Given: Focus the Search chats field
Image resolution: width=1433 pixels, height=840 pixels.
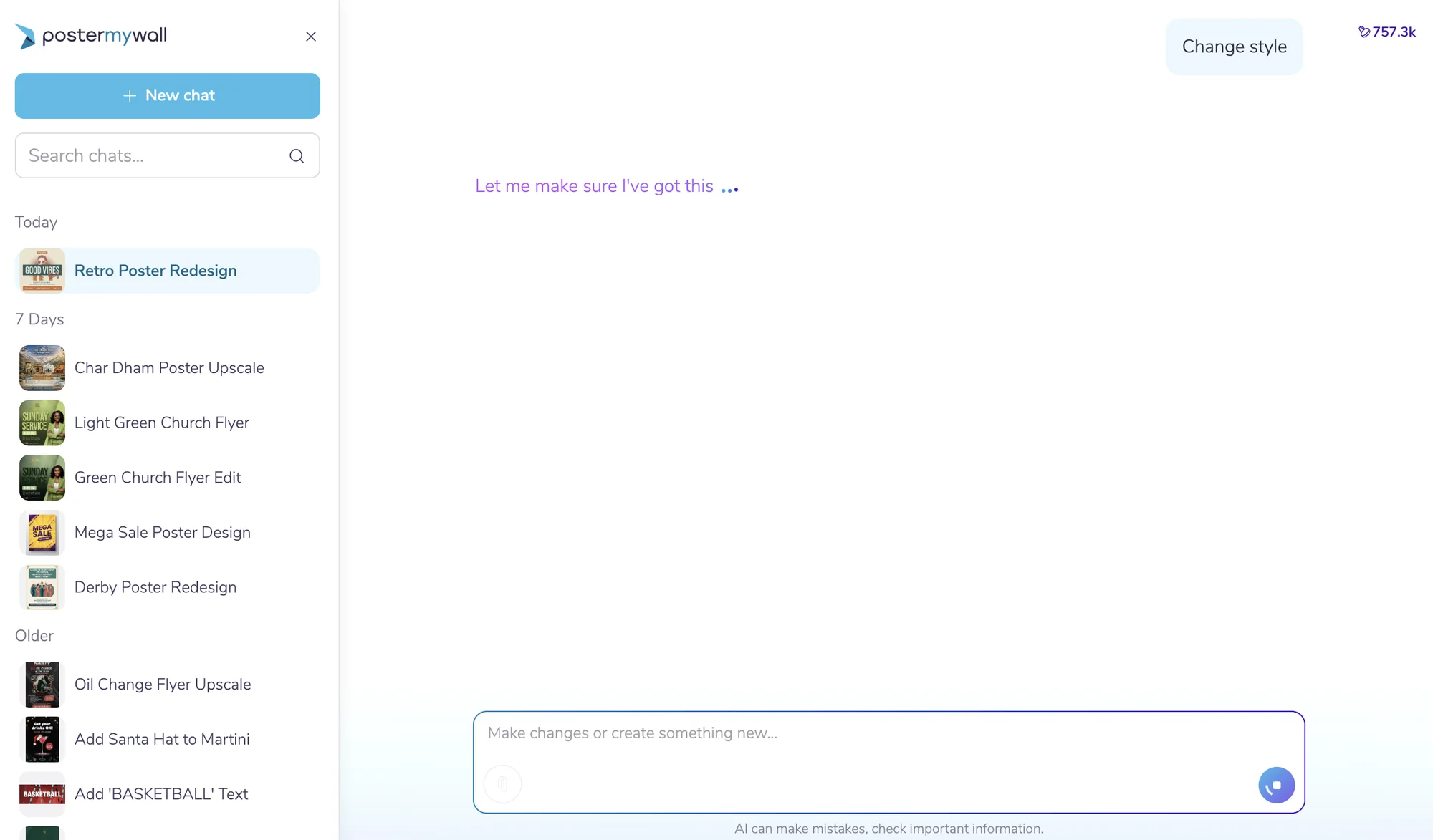Looking at the screenshot, I should tap(168, 155).
